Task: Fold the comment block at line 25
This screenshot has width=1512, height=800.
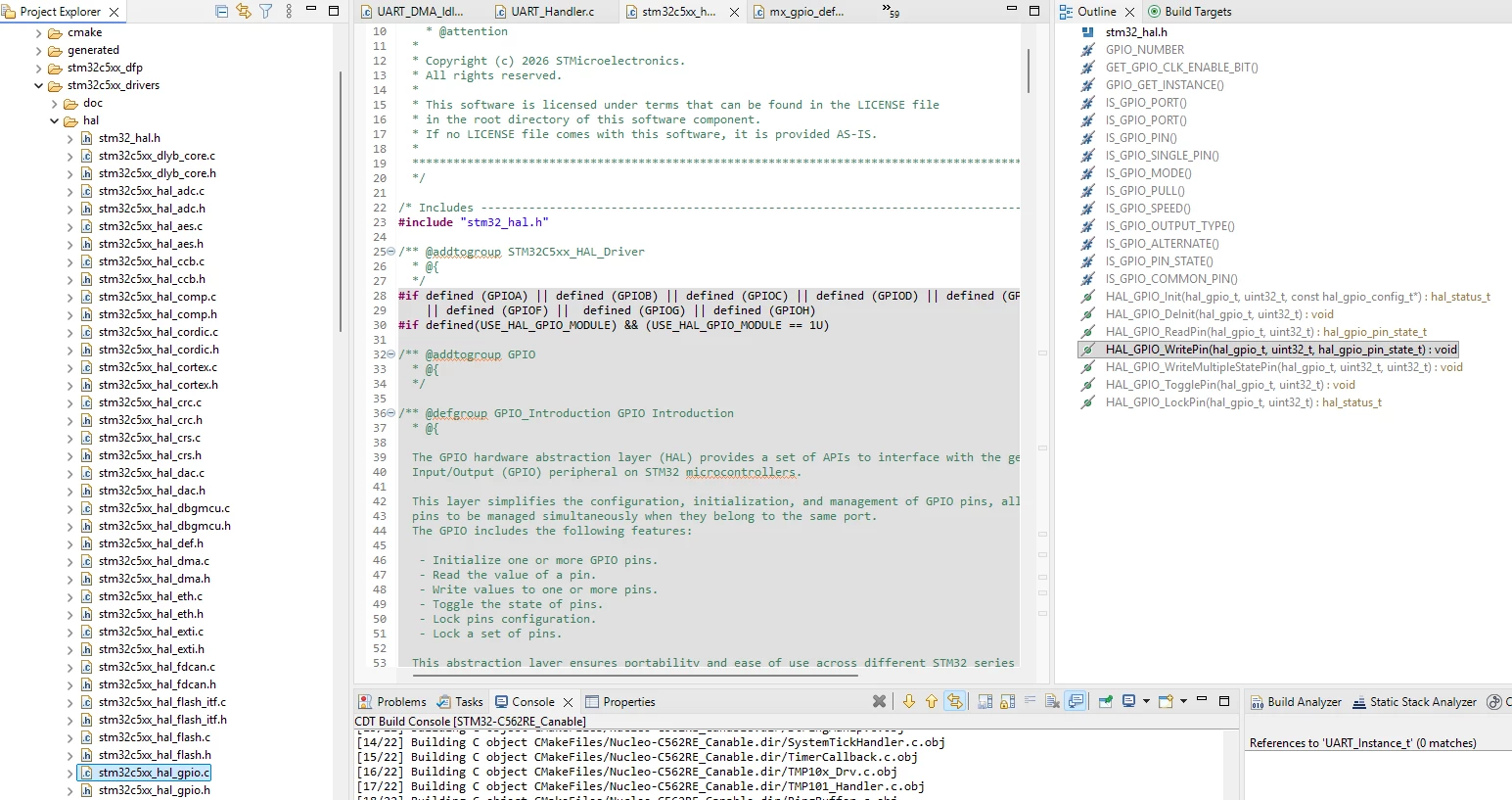Action: [391, 252]
